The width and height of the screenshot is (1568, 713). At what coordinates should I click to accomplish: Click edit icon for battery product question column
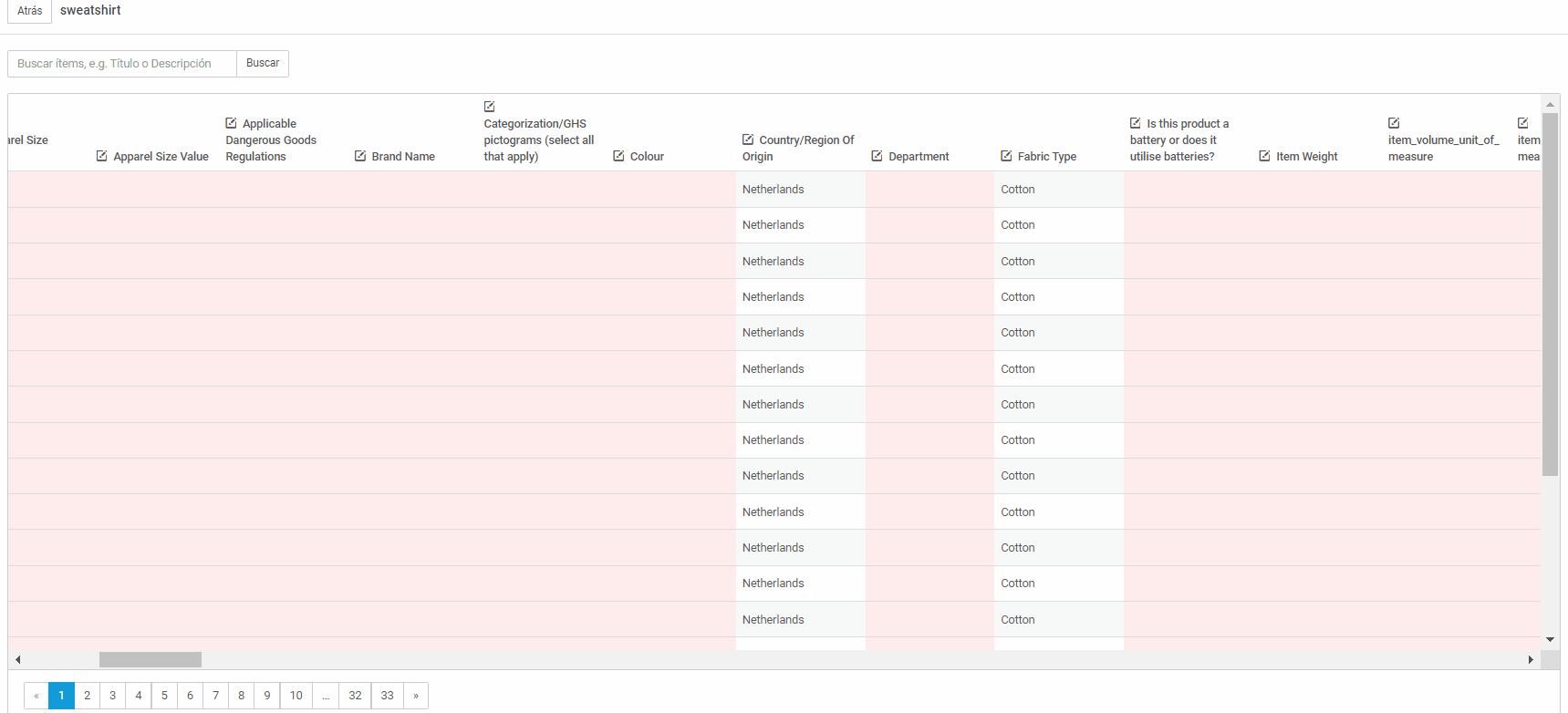(x=1135, y=123)
